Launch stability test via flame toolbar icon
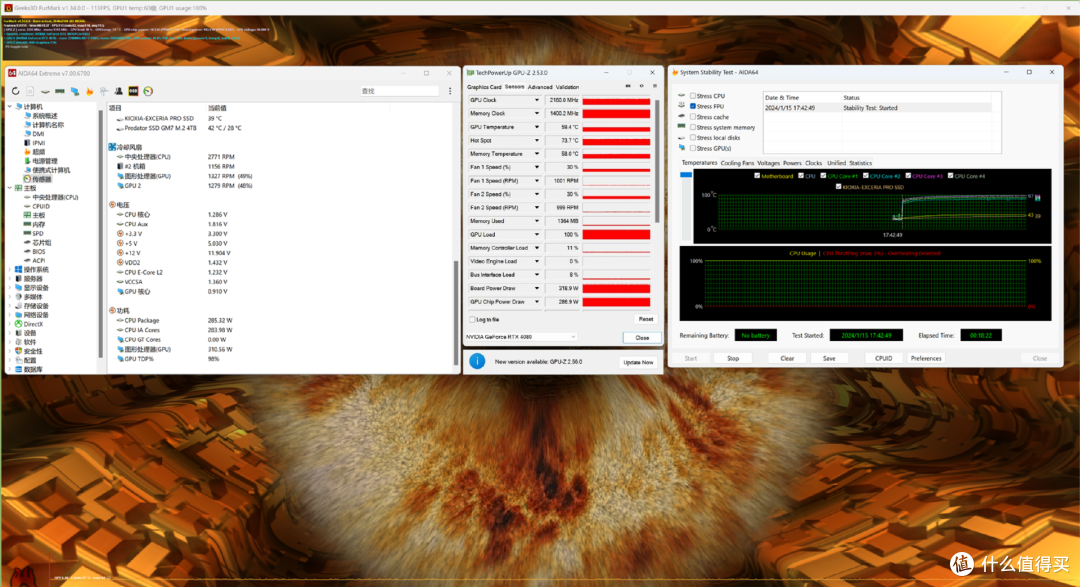 point(90,91)
